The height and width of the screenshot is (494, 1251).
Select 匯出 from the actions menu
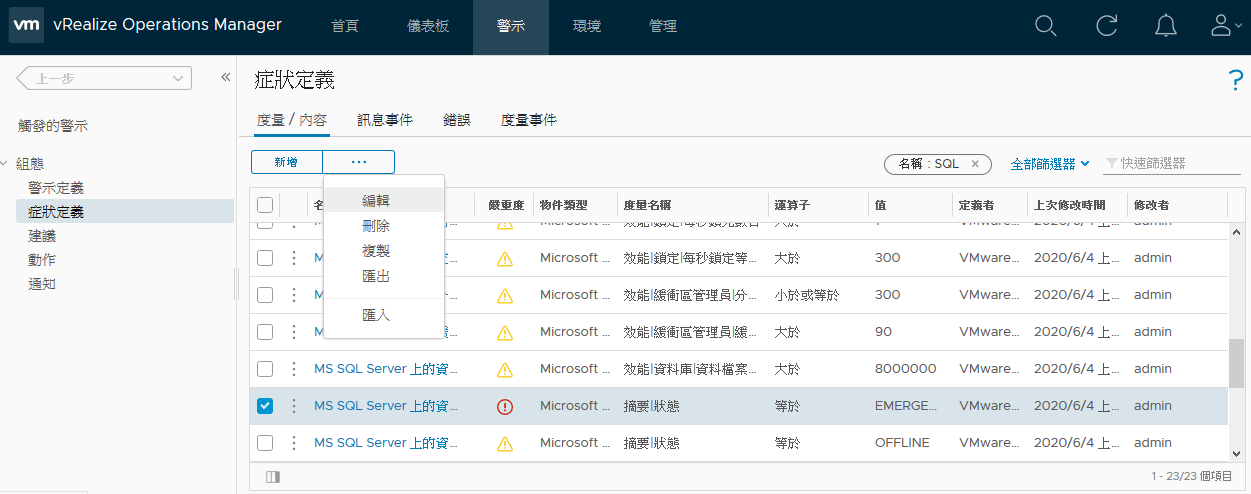pyautogui.click(x=384, y=275)
